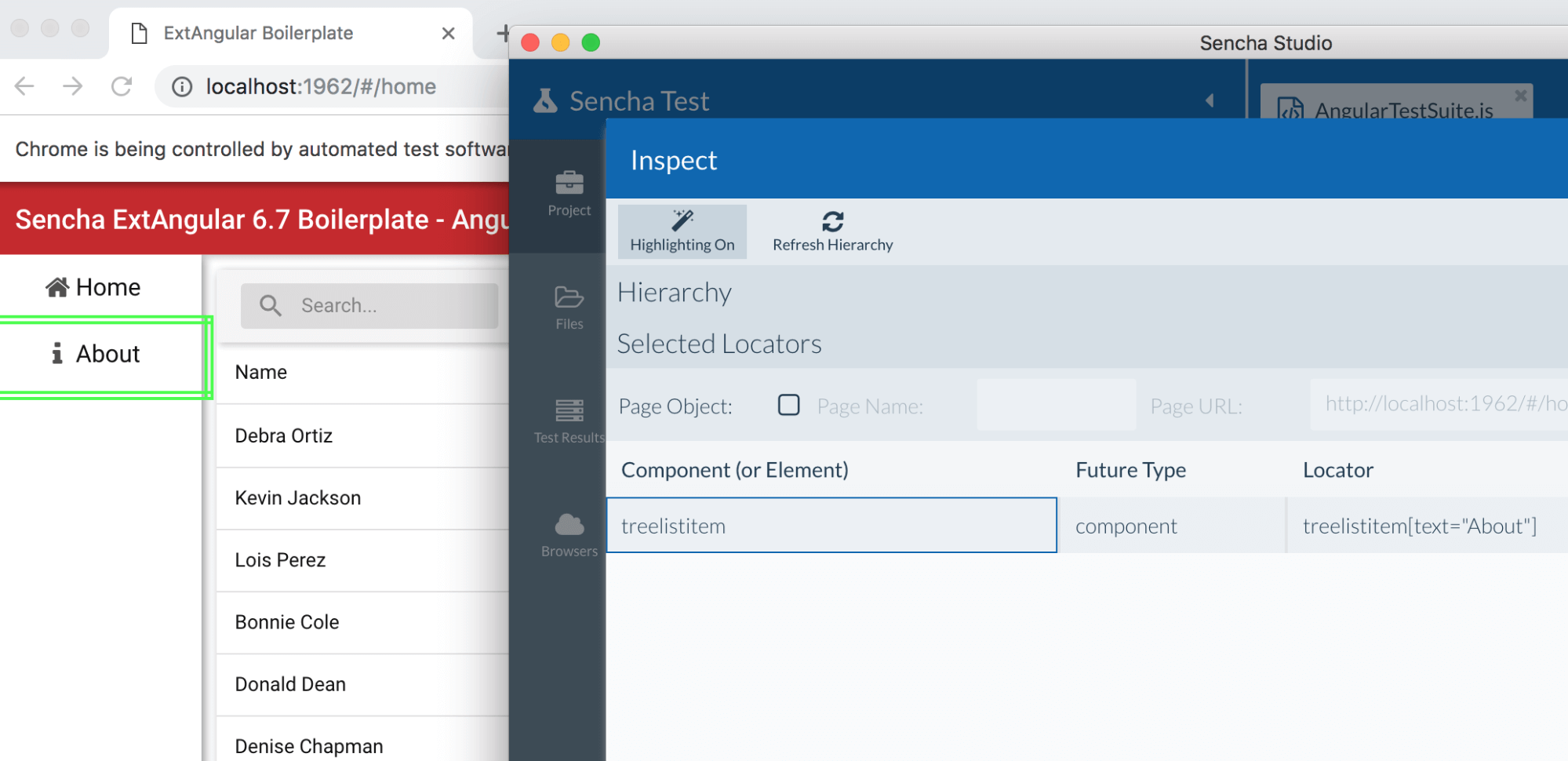Click Refresh Hierarchy button
1568x761 pixels.
point(832,231)
